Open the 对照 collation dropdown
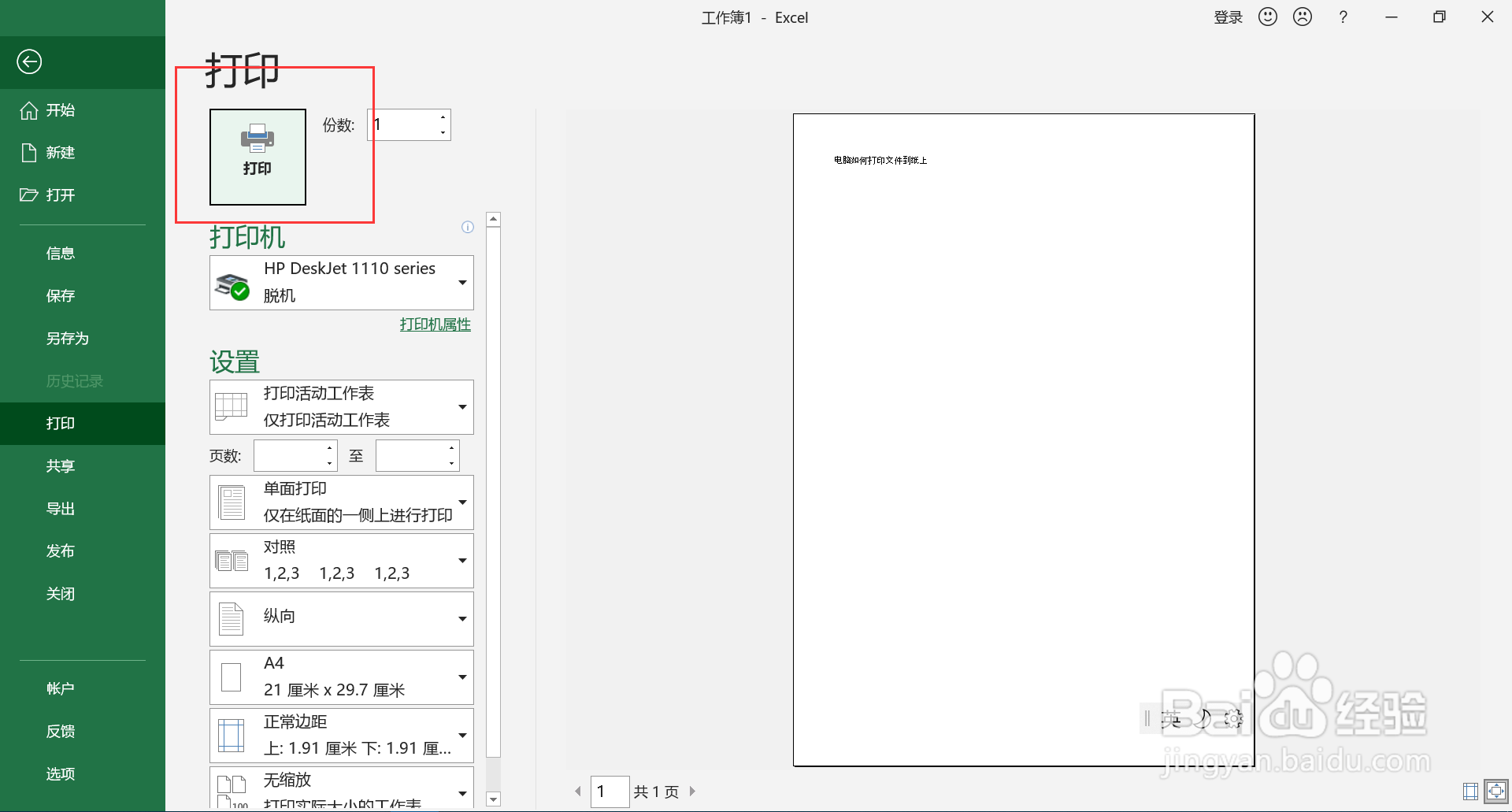 point(342,560)
